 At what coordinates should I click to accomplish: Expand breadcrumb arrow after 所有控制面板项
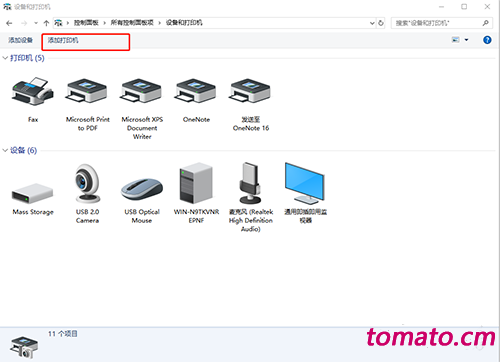click(x=159, y=23)
